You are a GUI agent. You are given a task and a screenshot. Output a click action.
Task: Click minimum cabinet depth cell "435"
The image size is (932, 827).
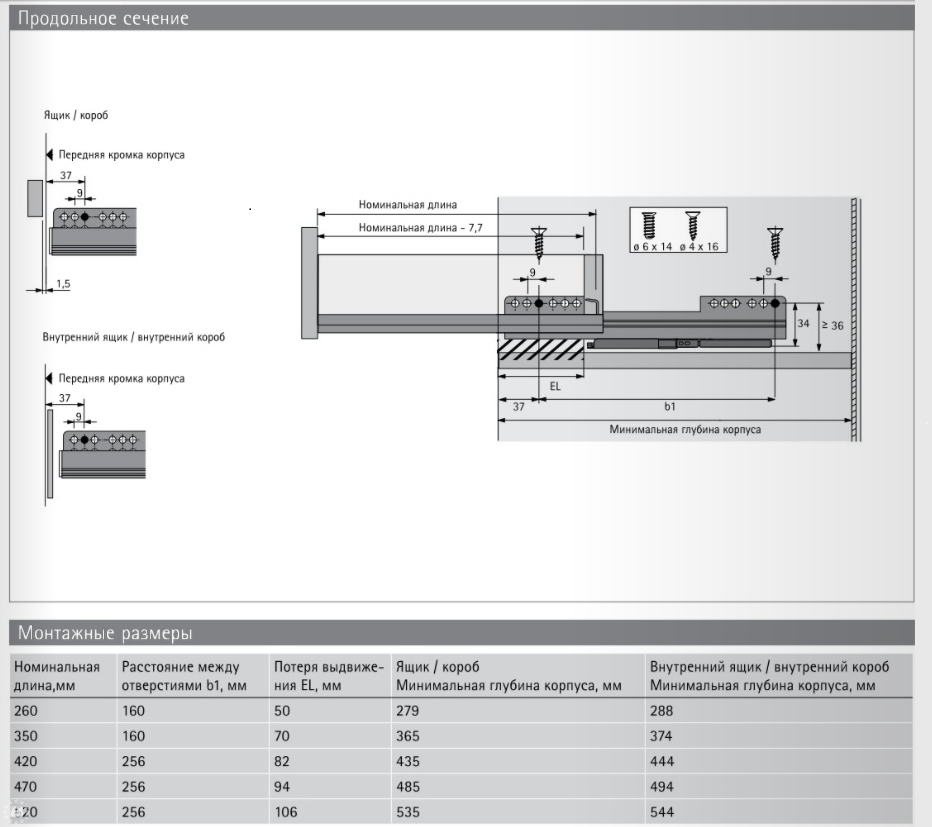tap(408, 762)
